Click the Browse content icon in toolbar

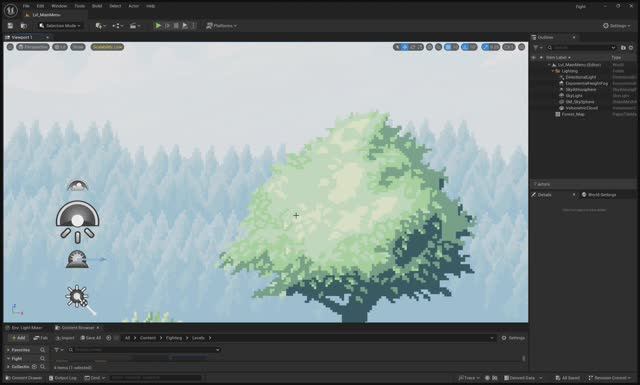[24, 26]
